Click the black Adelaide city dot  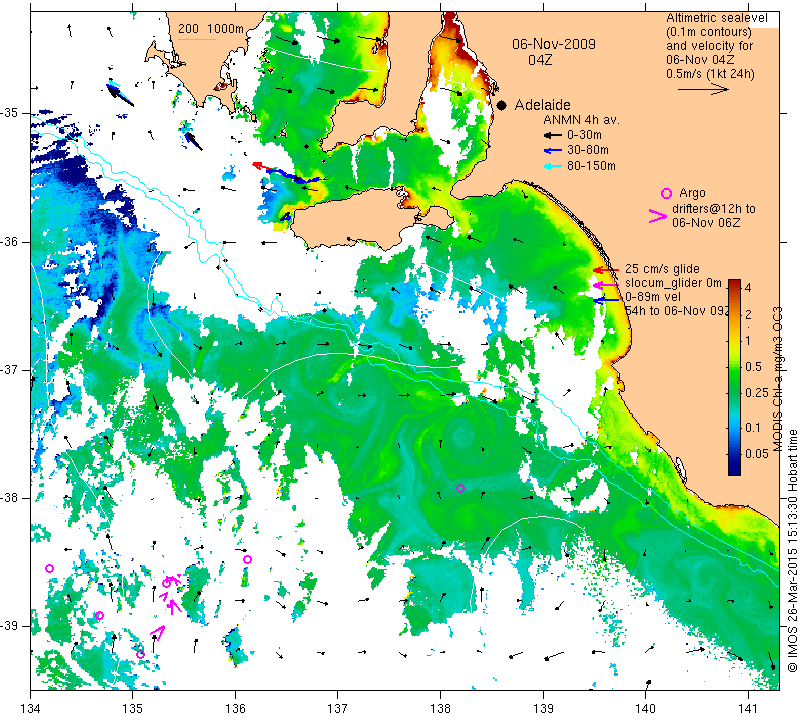point(502,105)
